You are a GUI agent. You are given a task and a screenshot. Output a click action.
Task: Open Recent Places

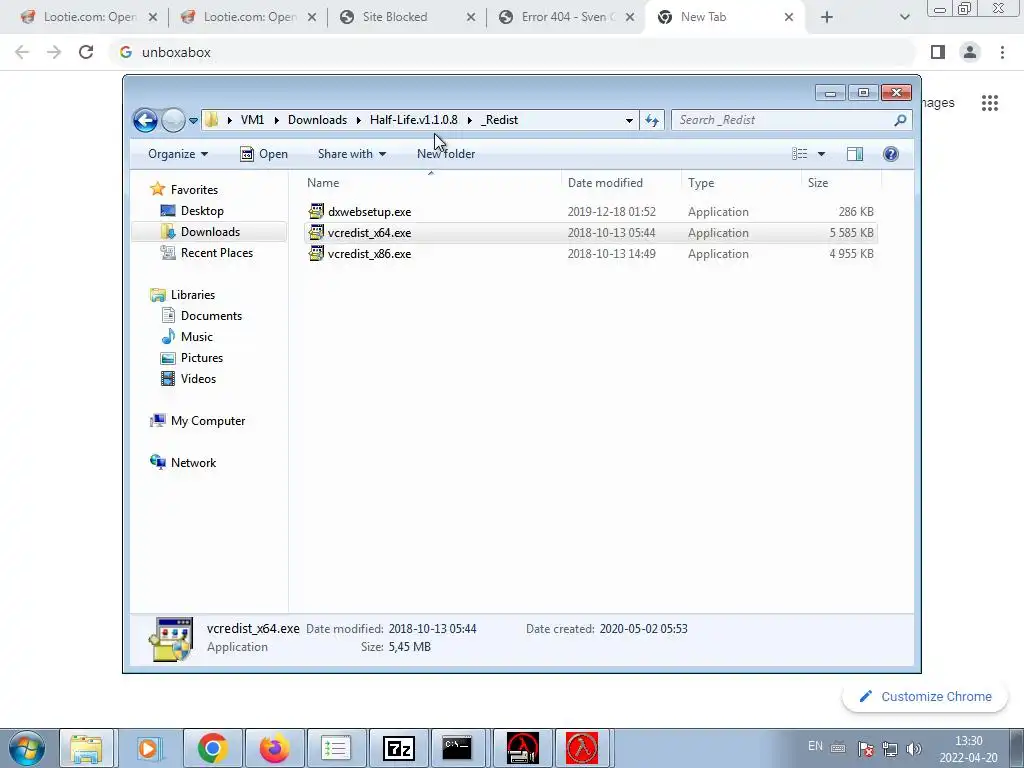coord(217,253)
